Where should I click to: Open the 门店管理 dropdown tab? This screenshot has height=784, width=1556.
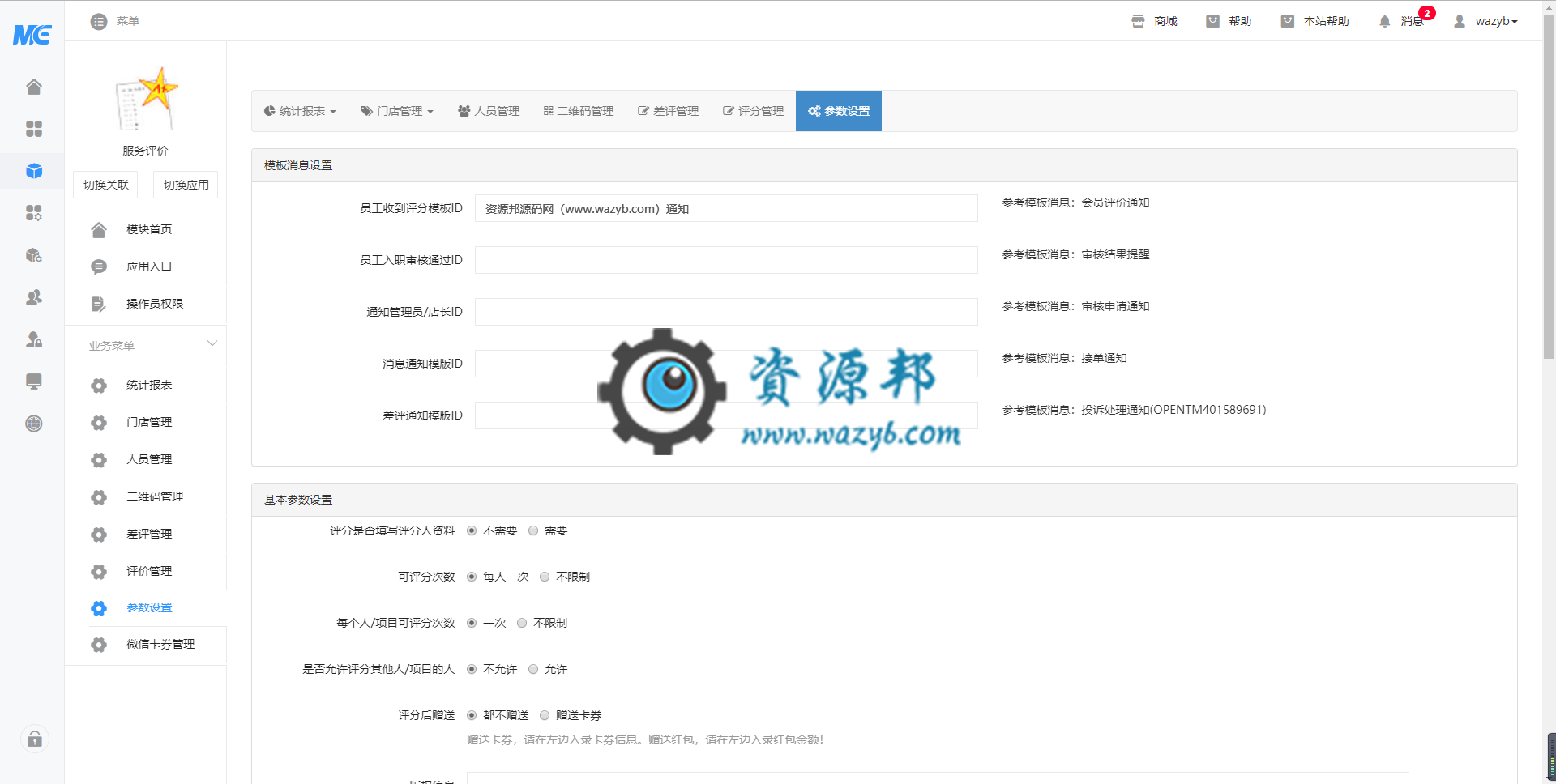(397, 111)
